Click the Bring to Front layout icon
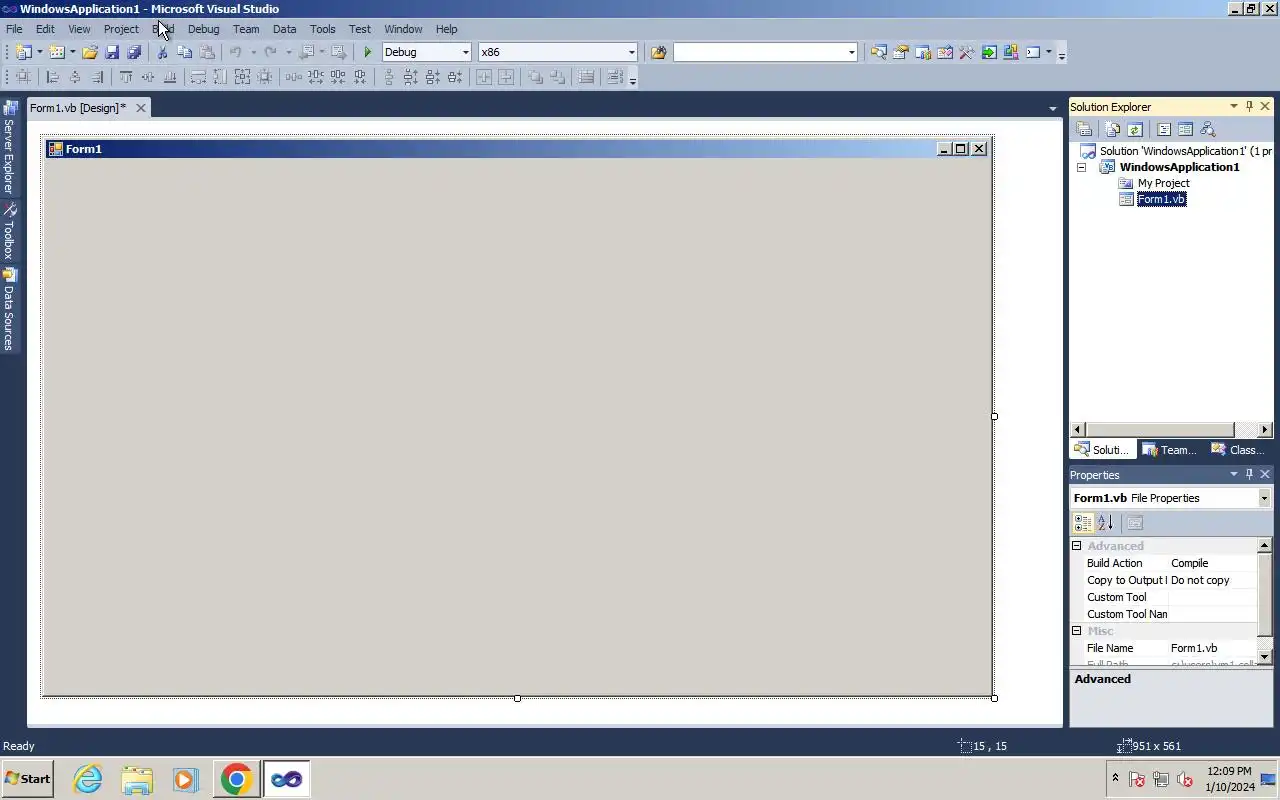 (536, 77)
